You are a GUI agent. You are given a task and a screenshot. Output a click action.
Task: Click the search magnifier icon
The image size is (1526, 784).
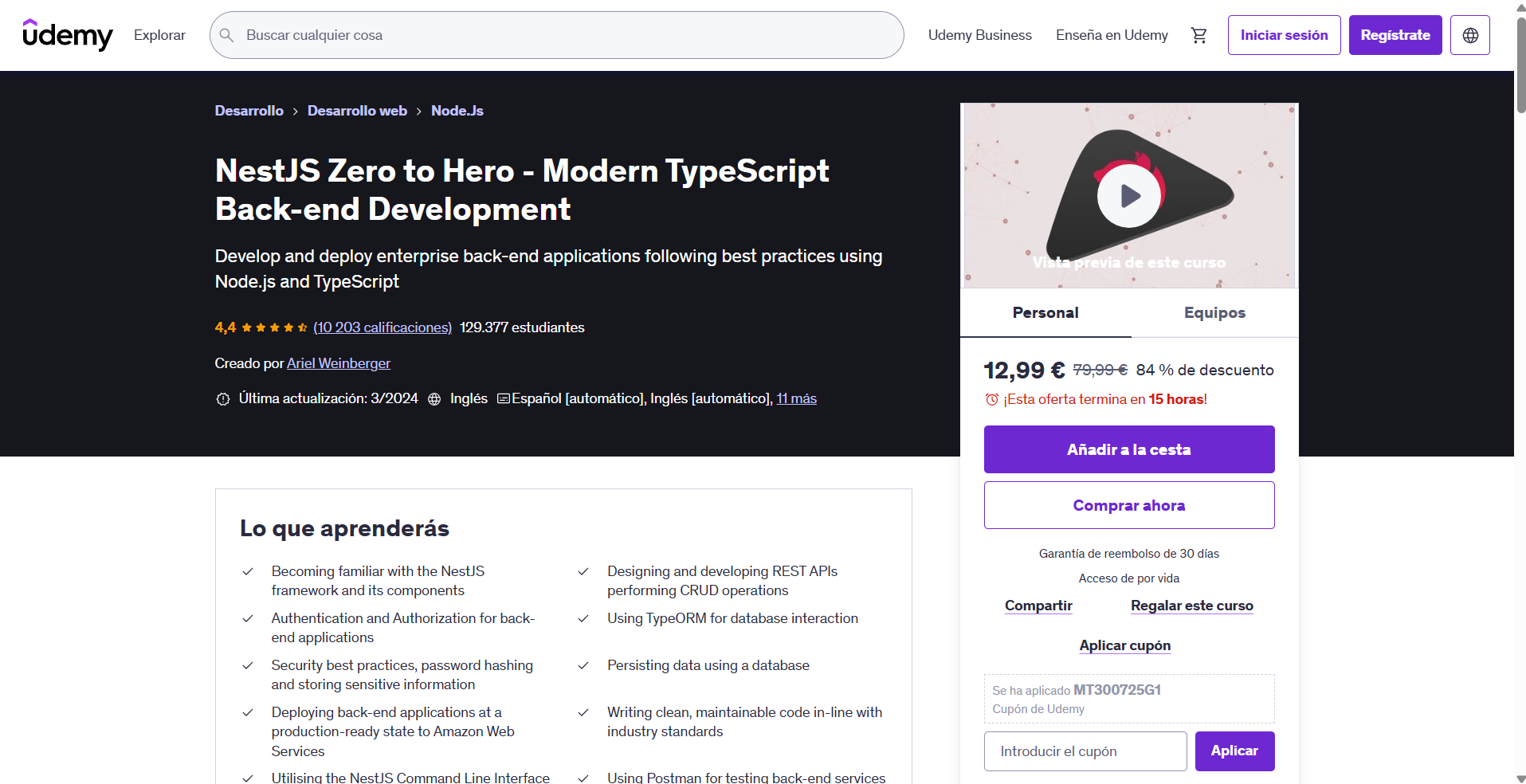(226, 35)
